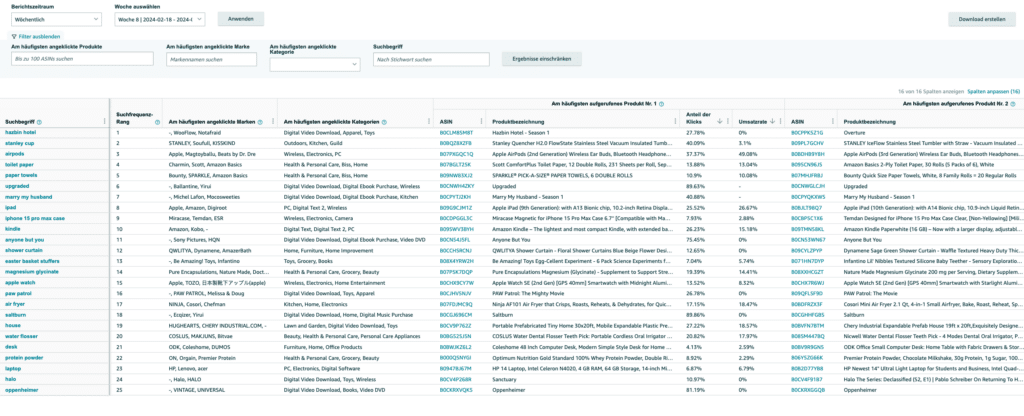The height and width of the screenshot is (416, 1024).
Task: Click the Ergebnisse einschränken button
Action: pyautogui.click(x=541, y=59)
